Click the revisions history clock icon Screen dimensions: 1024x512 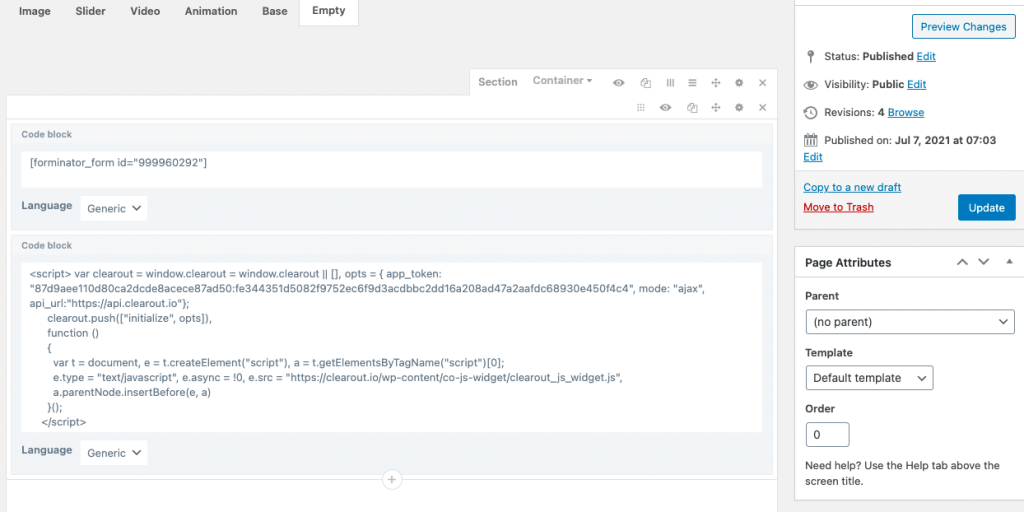click(x=810, y=112)
